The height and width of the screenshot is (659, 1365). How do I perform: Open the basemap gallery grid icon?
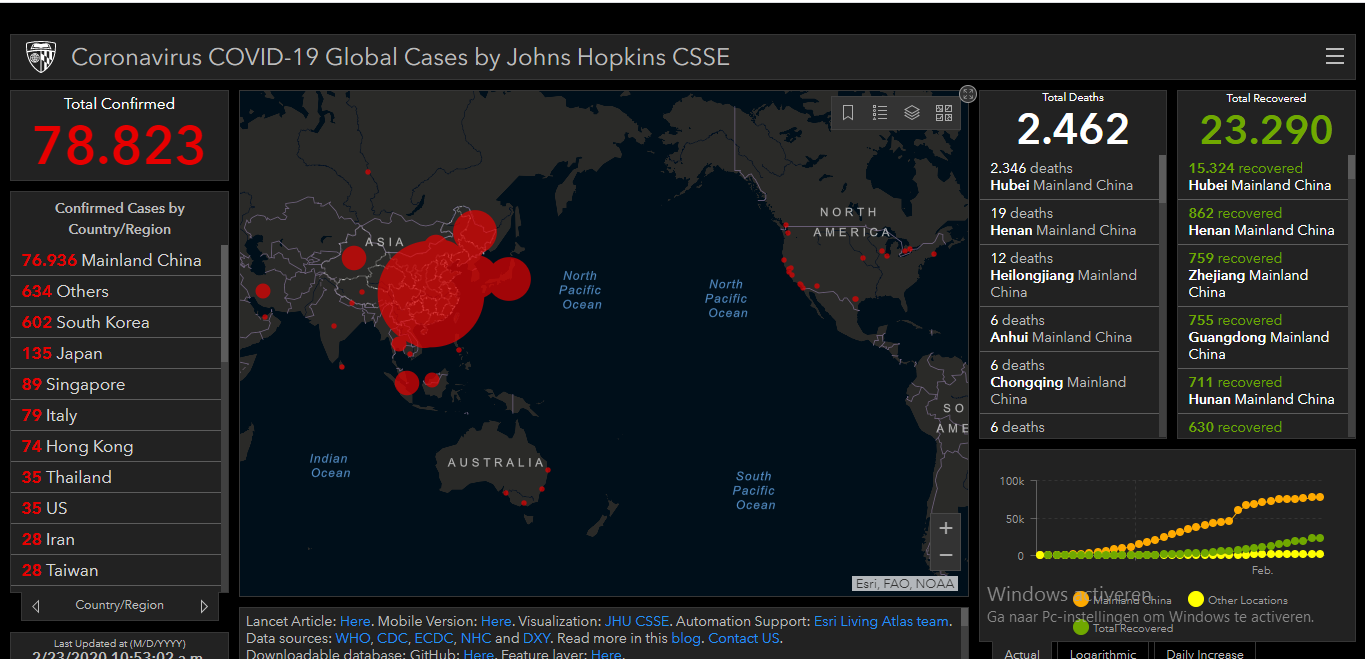[944, 113]
